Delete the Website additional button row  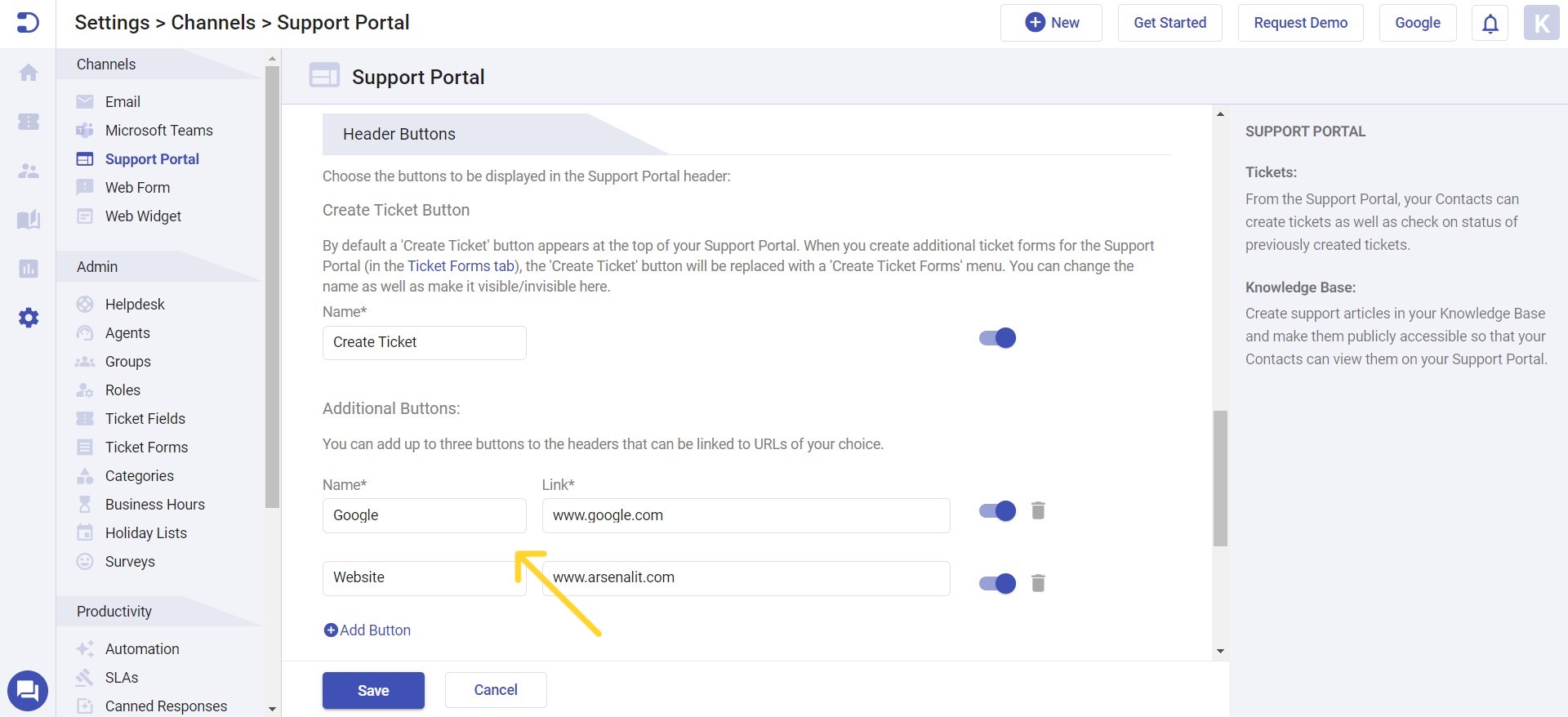pos(1038,583)
